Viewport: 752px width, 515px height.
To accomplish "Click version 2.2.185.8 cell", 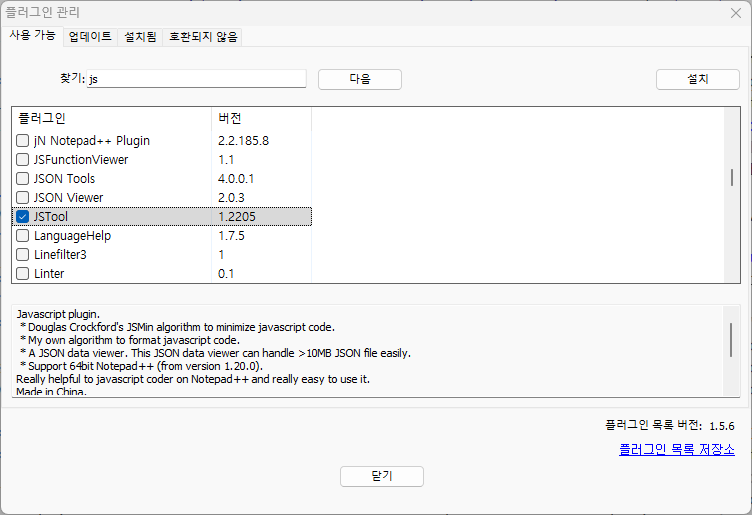I will coord(244,140).
